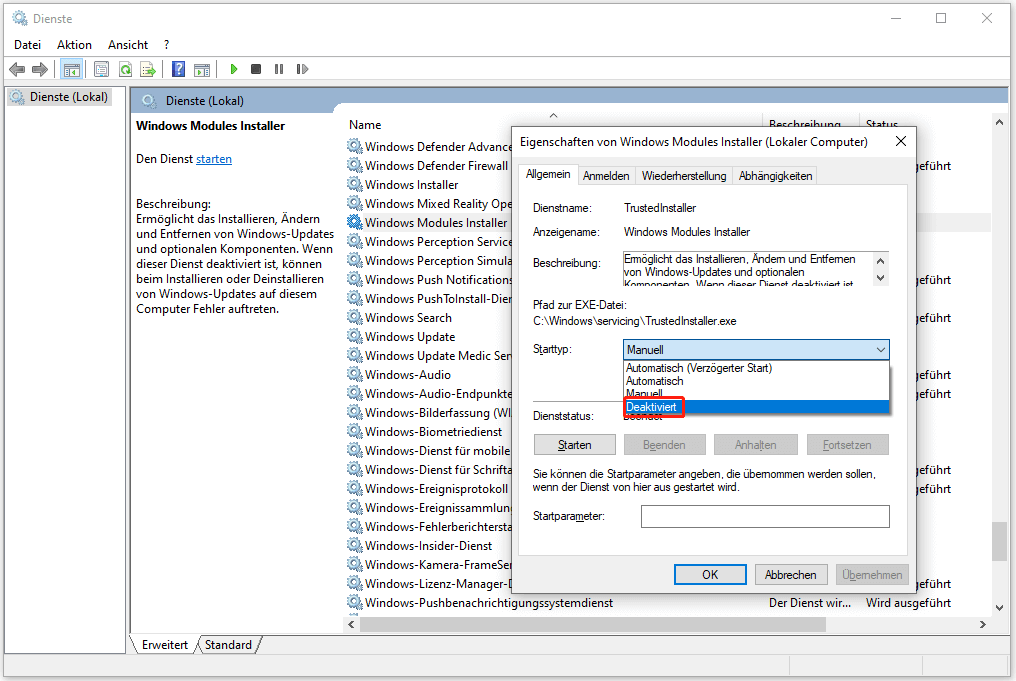
Task: Open the Help toolbar icon
Action: click(x=178, y=69)
